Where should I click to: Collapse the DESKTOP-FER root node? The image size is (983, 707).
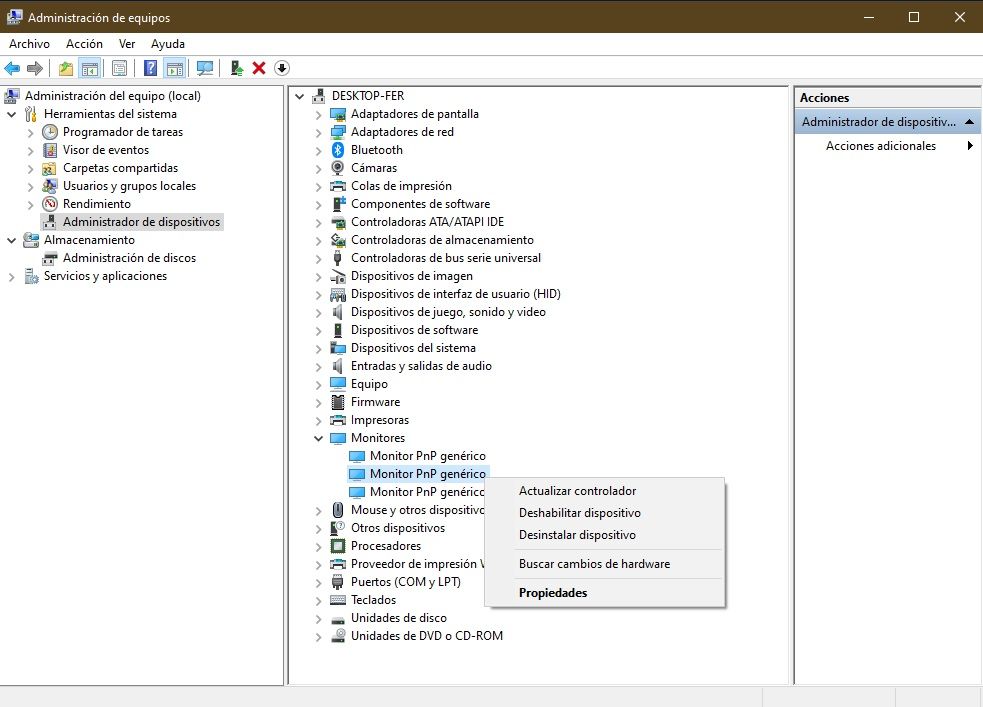click(x=300, y=97)
